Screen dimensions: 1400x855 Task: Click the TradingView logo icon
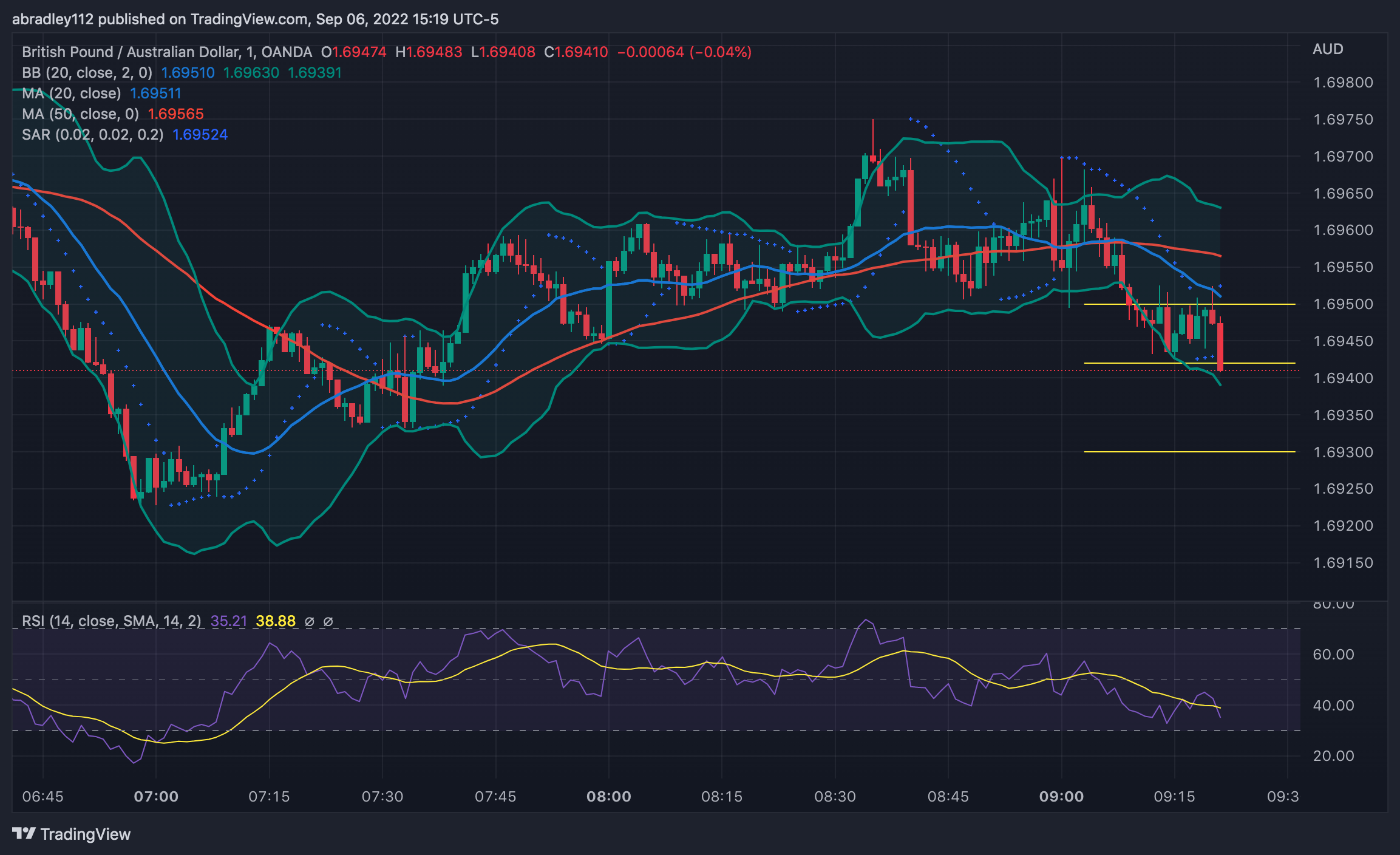(24, 833)
